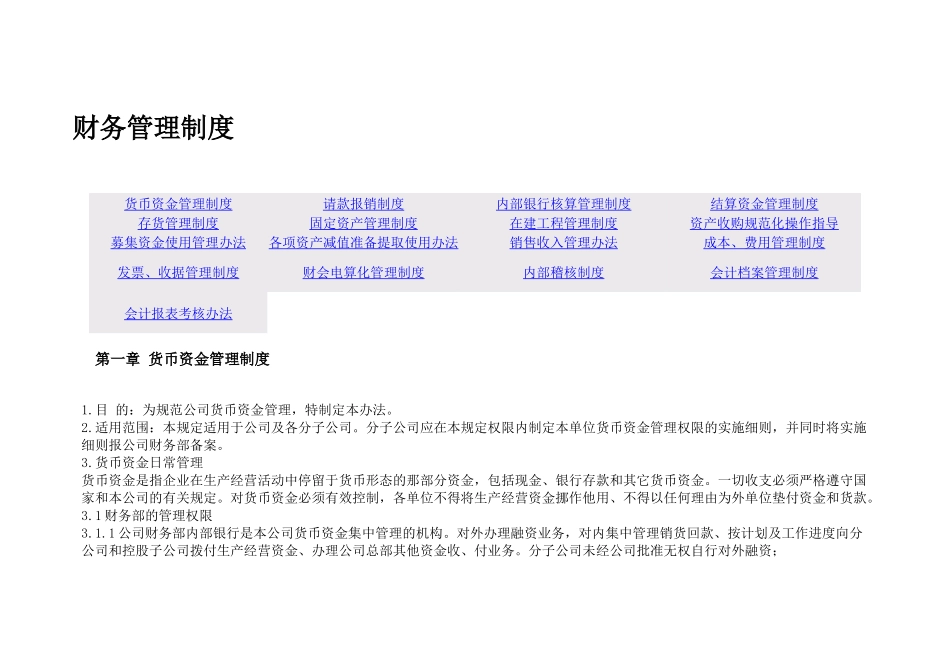Open the 各项资产减值准备提取使用办法 link

coord(364,243)
